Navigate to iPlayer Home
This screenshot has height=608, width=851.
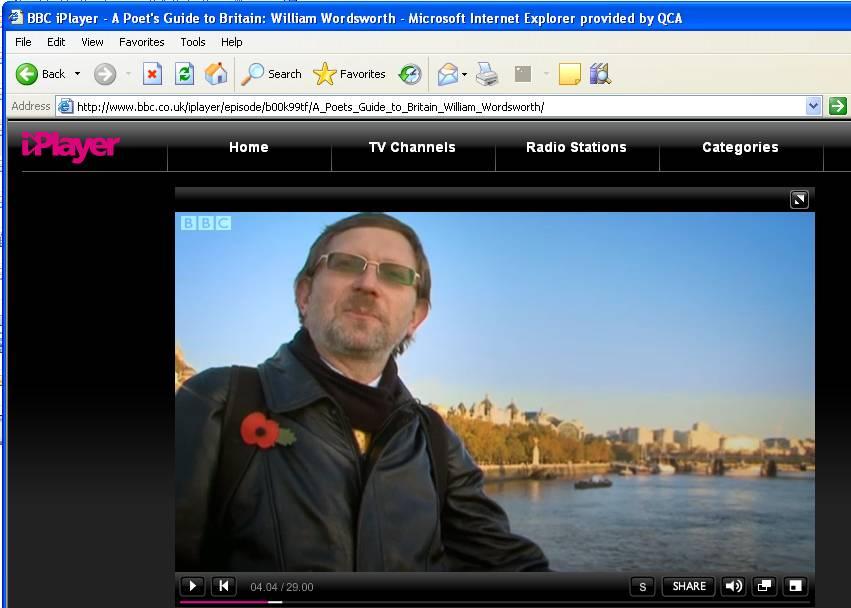pyautogui.click(x=249, y=147)
